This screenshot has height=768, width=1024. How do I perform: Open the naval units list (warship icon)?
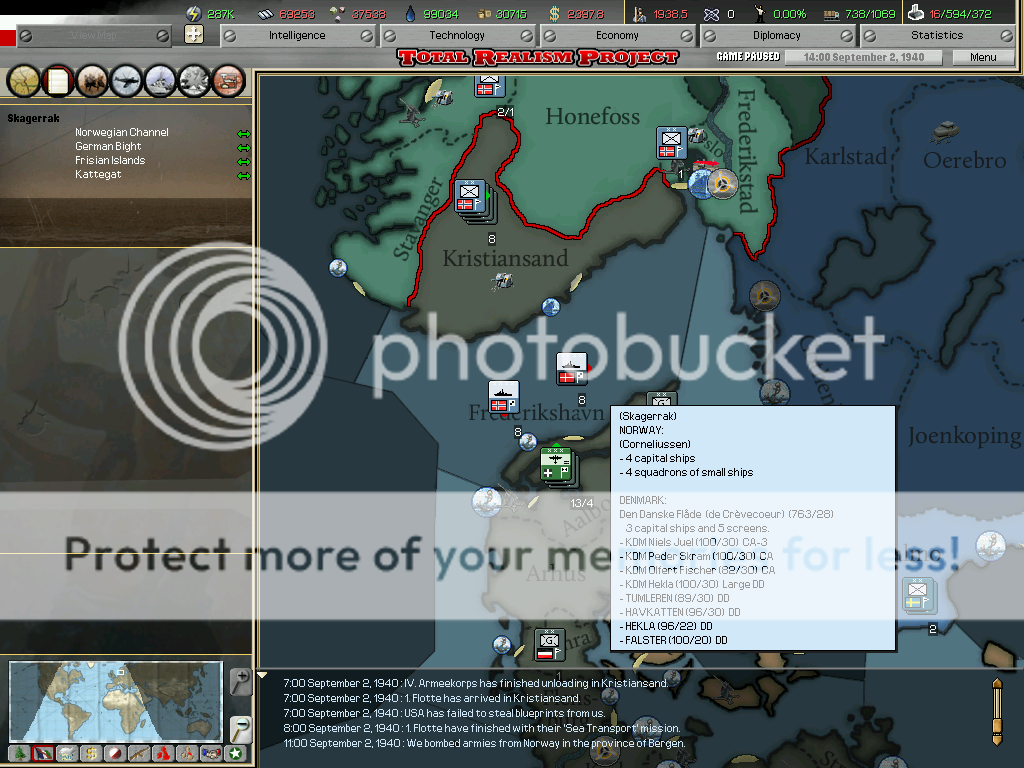(161, 80)
